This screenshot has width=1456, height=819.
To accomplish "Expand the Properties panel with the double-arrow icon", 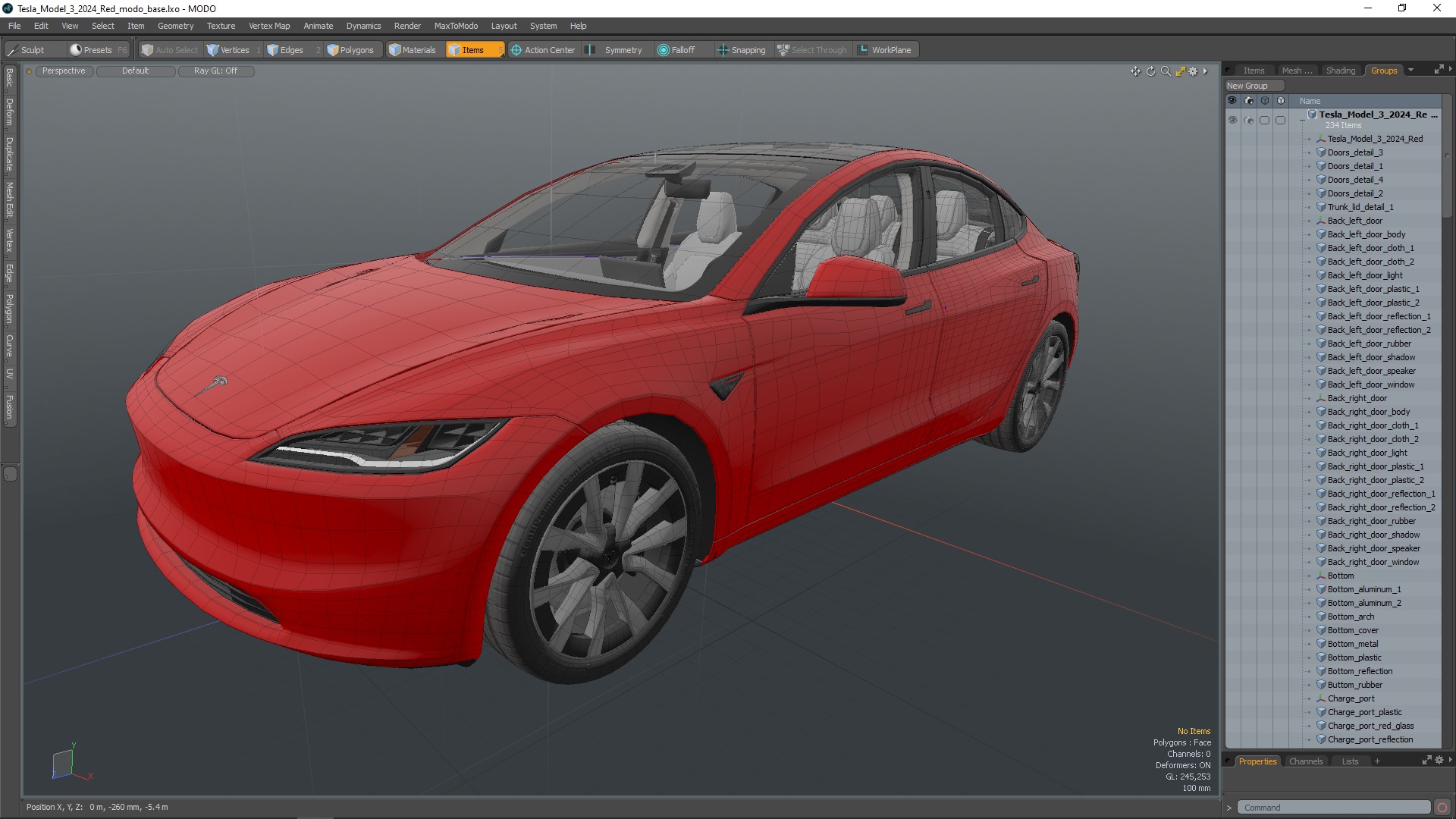I will coord(1426,761).
